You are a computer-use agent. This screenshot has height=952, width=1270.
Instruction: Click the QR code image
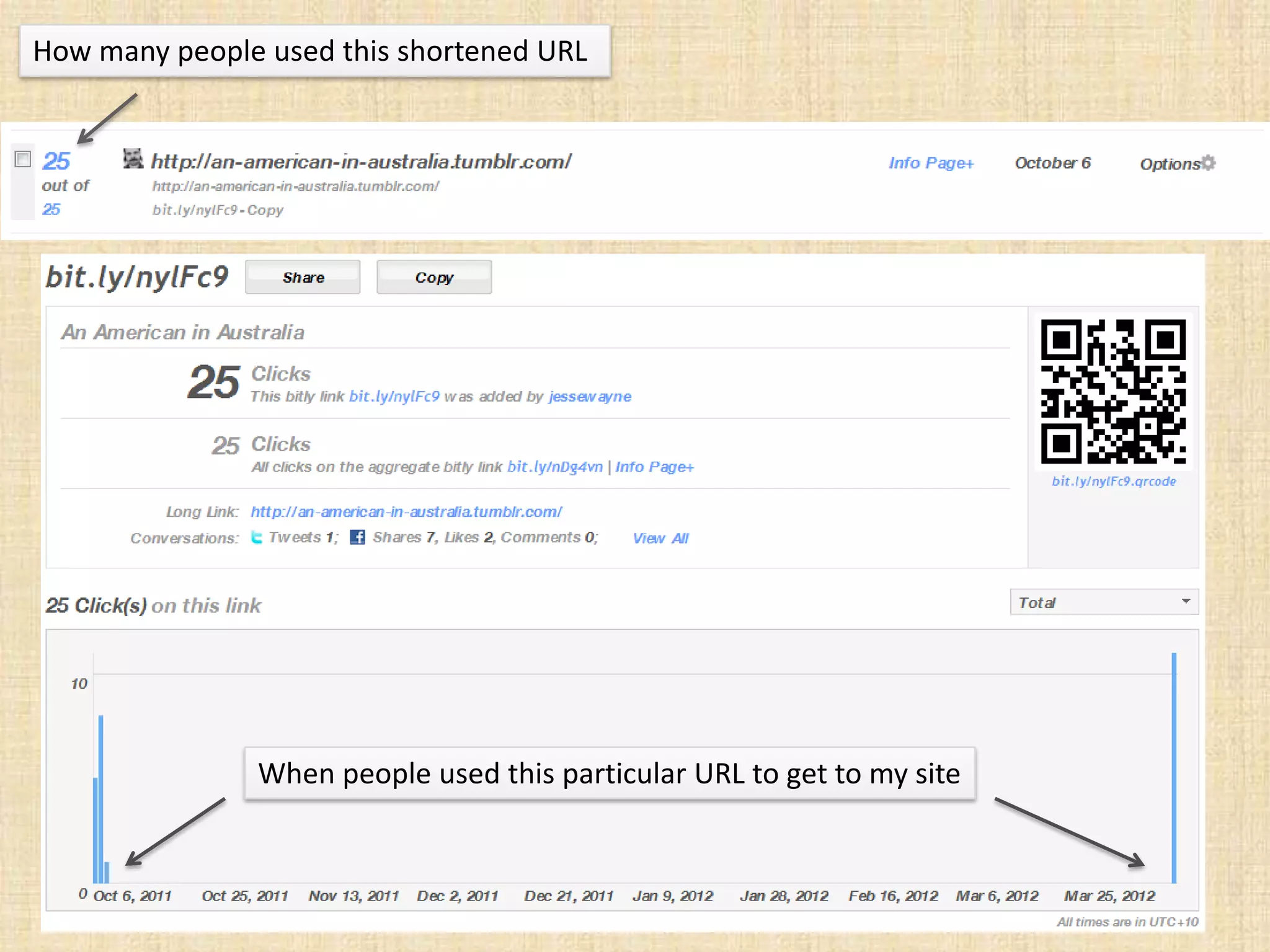pos(1113,392)
